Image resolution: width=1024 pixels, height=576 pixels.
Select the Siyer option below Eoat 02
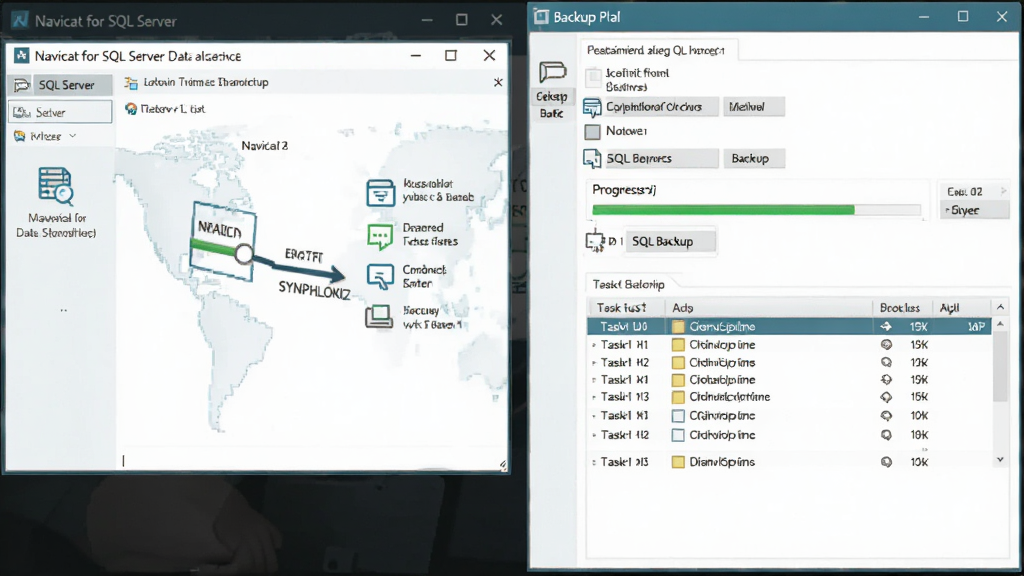coord(974,210)
